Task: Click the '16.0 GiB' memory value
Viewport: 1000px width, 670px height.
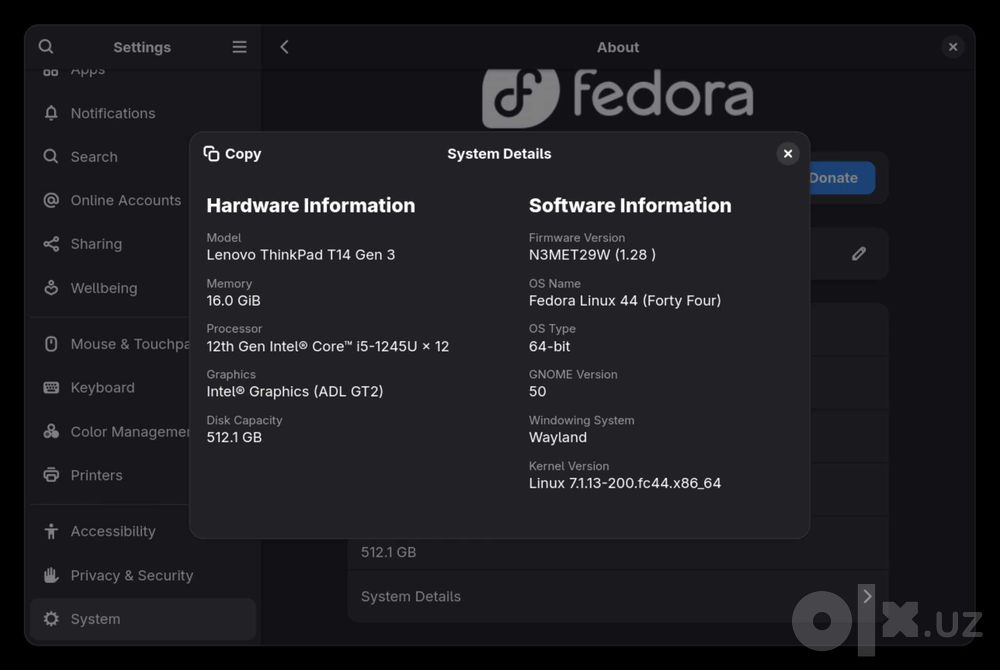Action: (233, 300)
